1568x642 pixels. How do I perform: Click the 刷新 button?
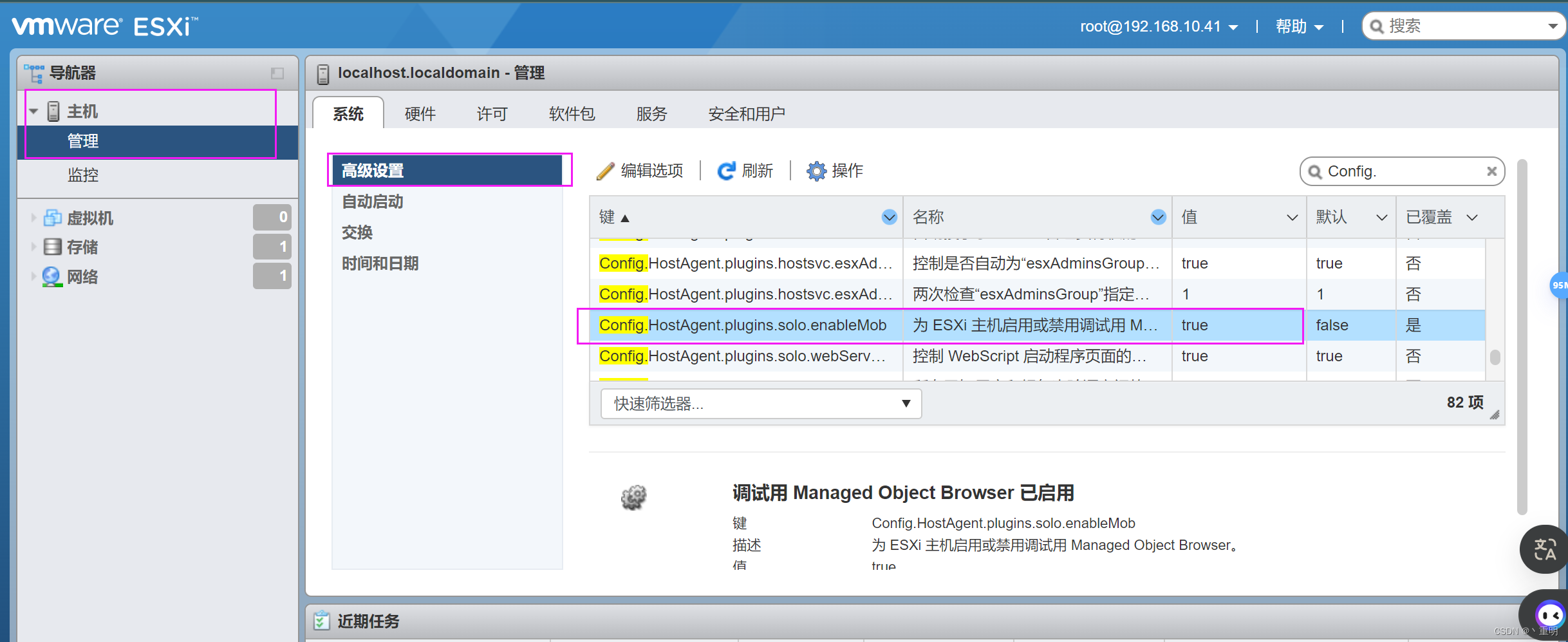click(745, 171)
